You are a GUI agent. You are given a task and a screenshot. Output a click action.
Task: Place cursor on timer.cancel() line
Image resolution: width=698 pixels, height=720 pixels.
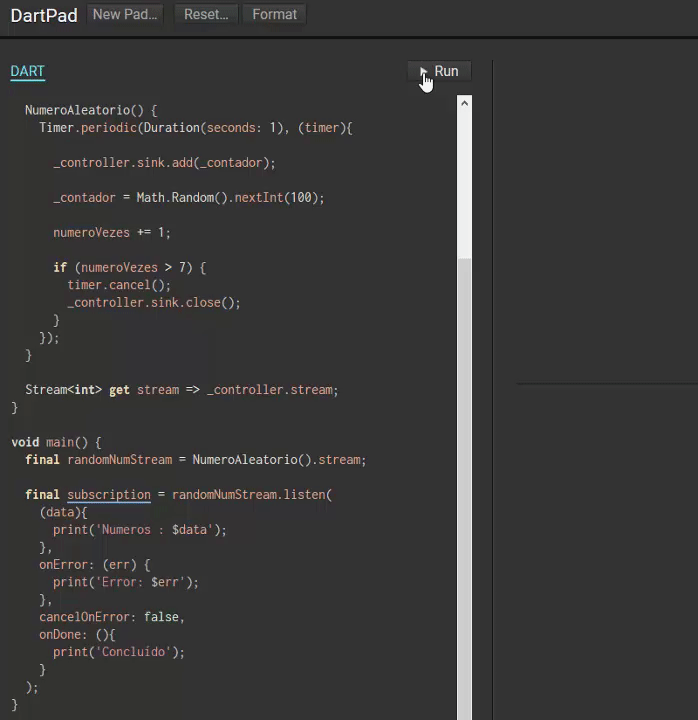119,285
